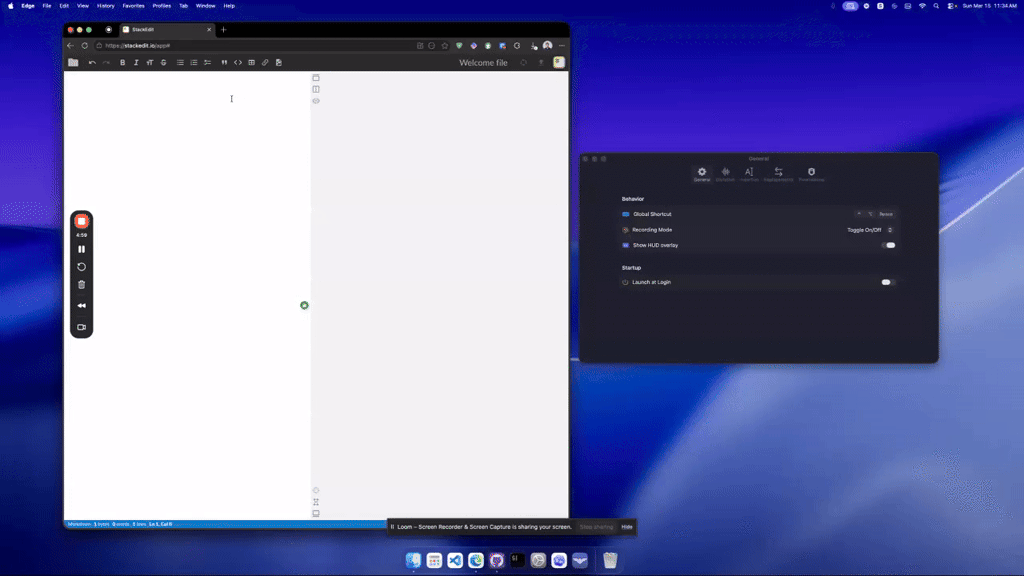
Task: Insert a blockquote in the editor
Action: point(224,63)
